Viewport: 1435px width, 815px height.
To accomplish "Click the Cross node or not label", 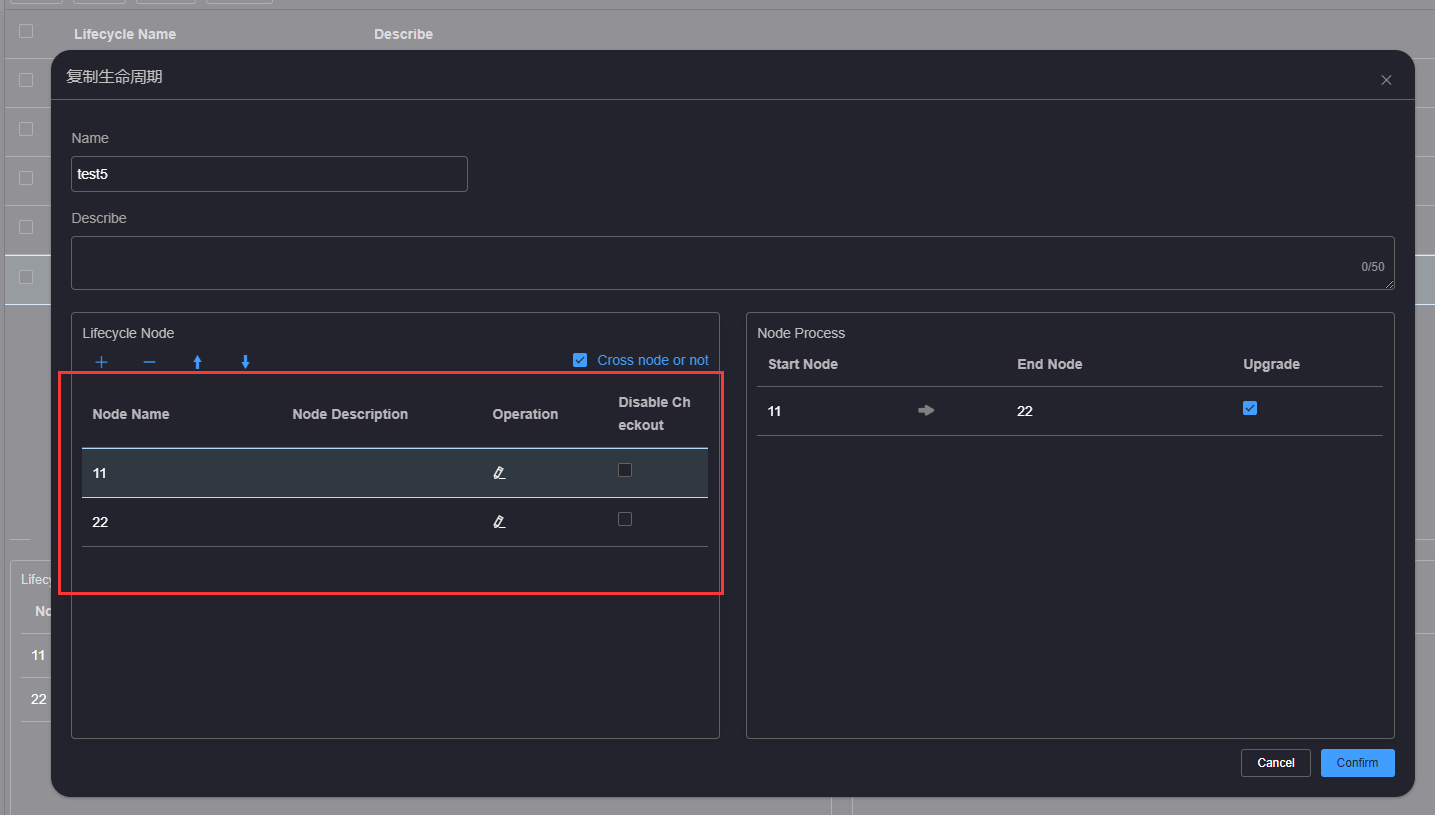I will [x=653, y=360].
